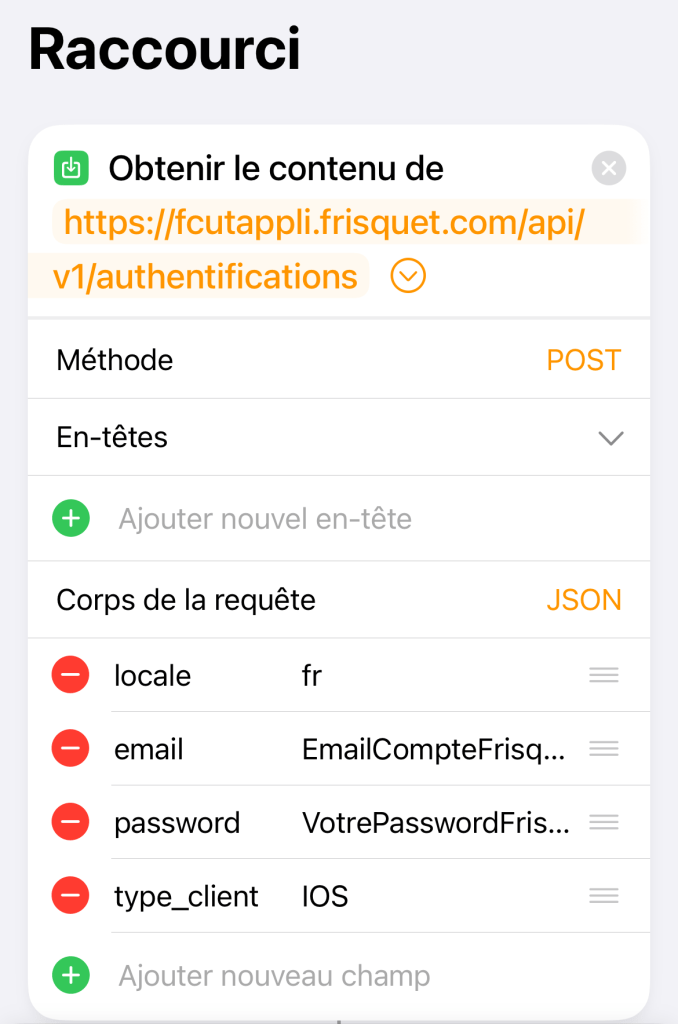Tap Ajouter nouveau champ

(x=274, y=976)
